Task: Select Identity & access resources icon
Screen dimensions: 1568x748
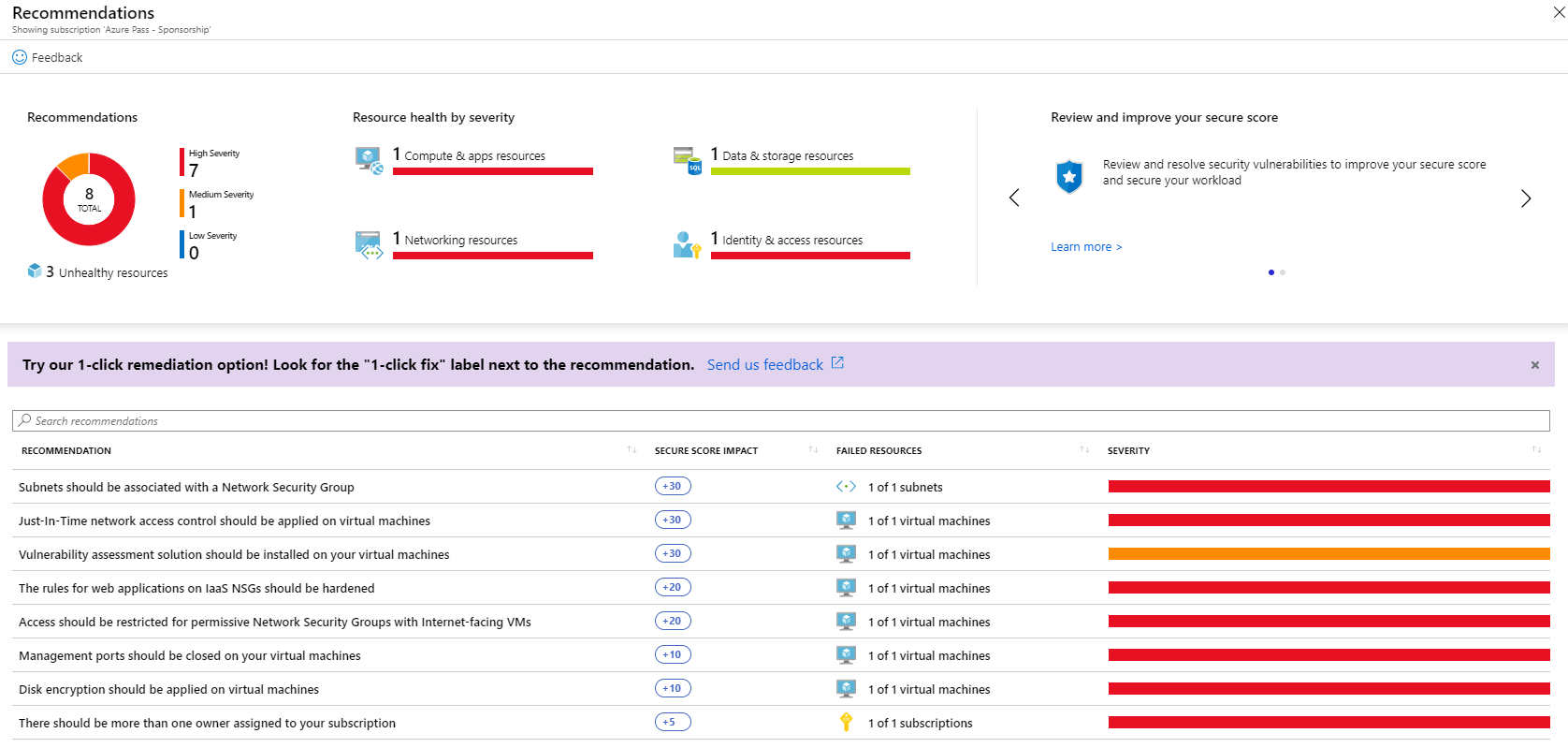Action: (687, 245)
